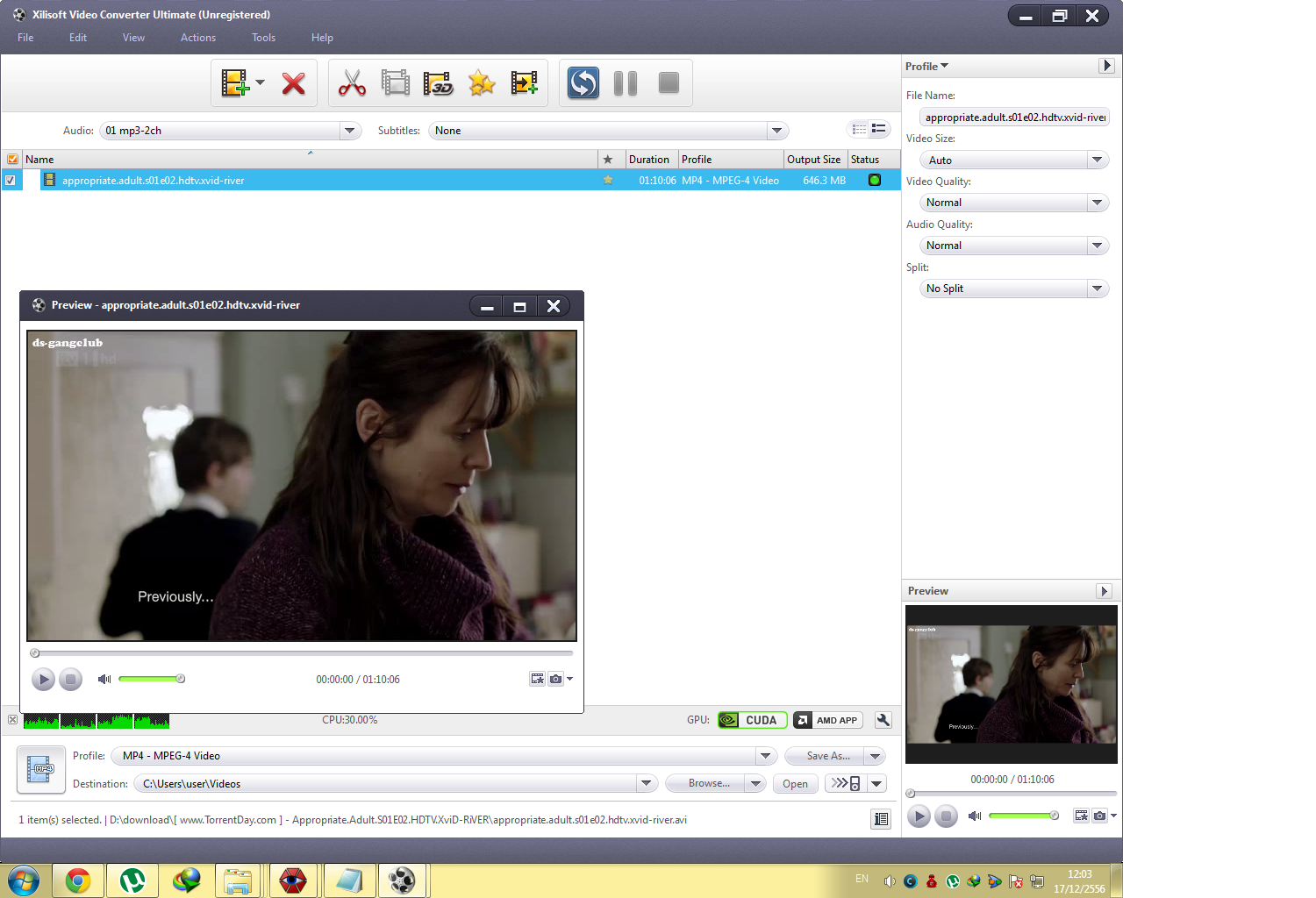Adjust volume slider in side Preview panel
Image resolution: width=1316 pixels, height=898 pixels.
point(1023,816)
